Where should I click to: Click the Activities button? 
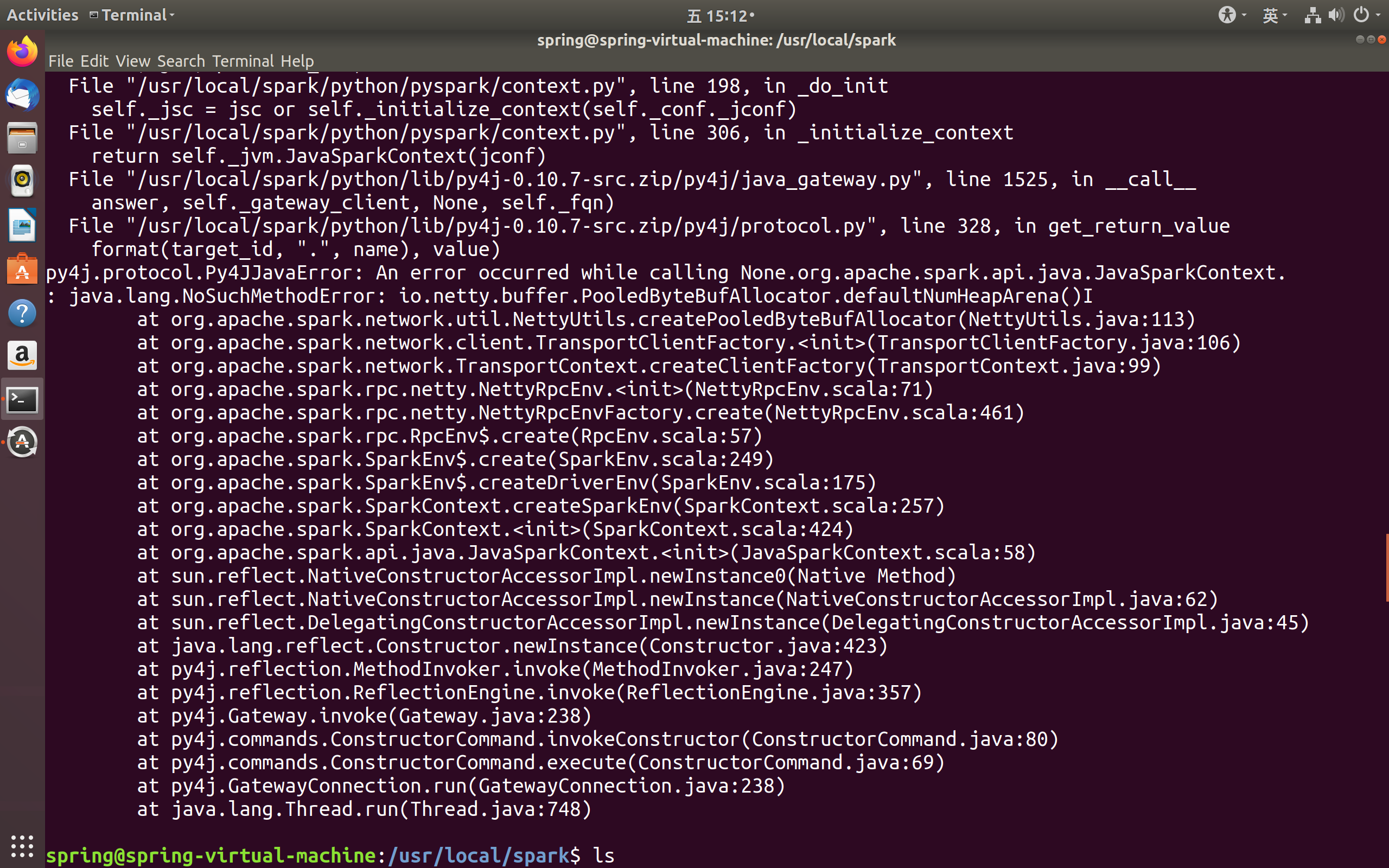click(42, 15)
